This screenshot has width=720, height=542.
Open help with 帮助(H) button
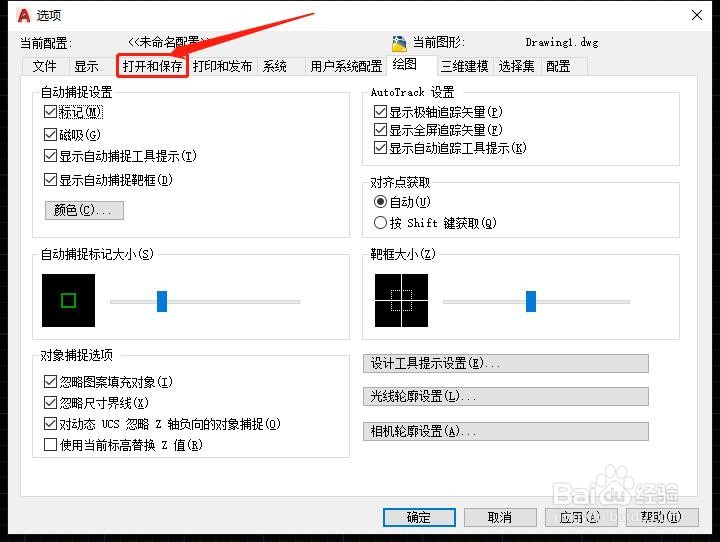(662, 518)
